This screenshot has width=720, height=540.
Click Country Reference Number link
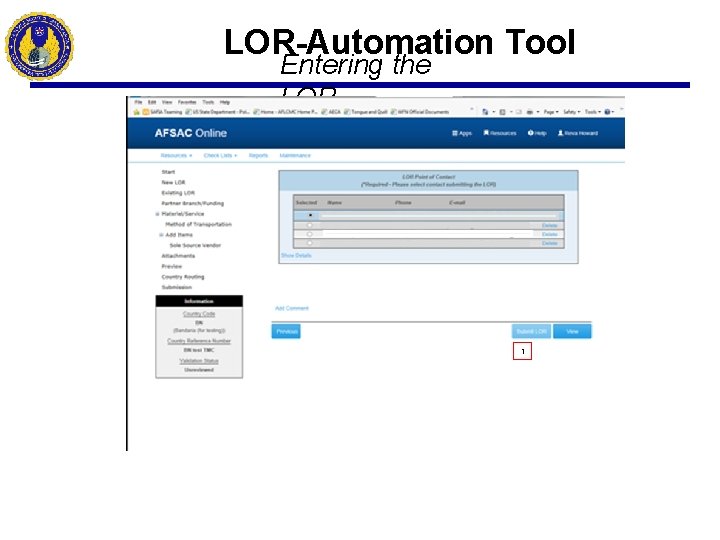point(199,341)
